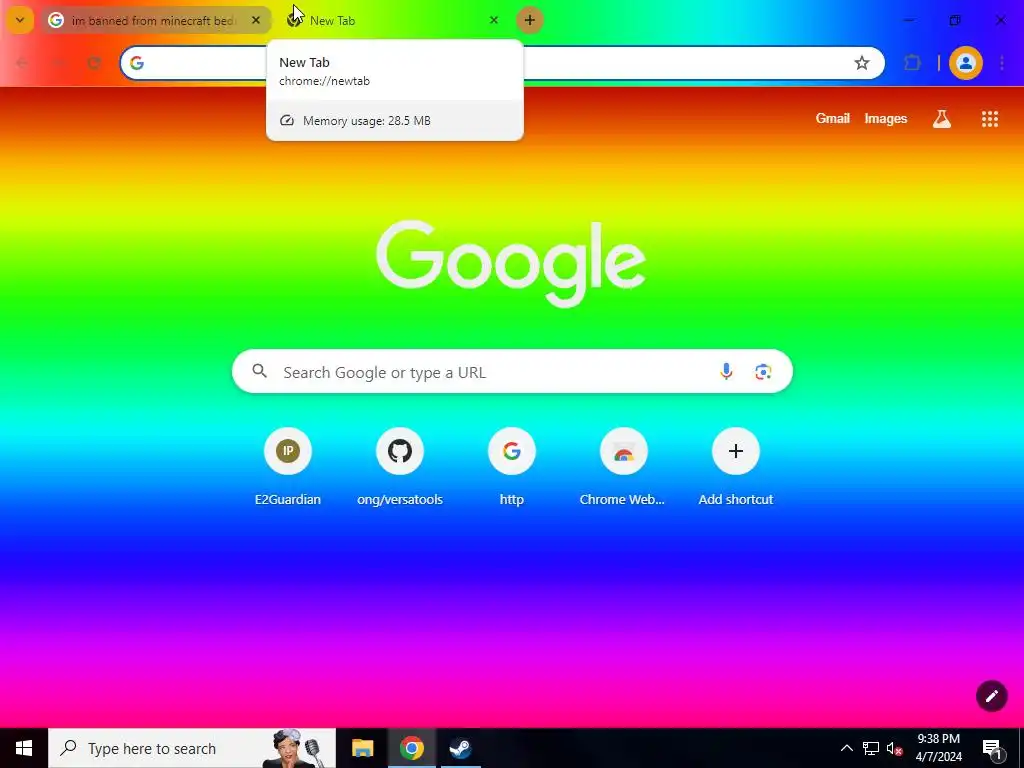Click the Google search box
The height and width of the screenshot is (768, 1024).
[x=512, y=372]
